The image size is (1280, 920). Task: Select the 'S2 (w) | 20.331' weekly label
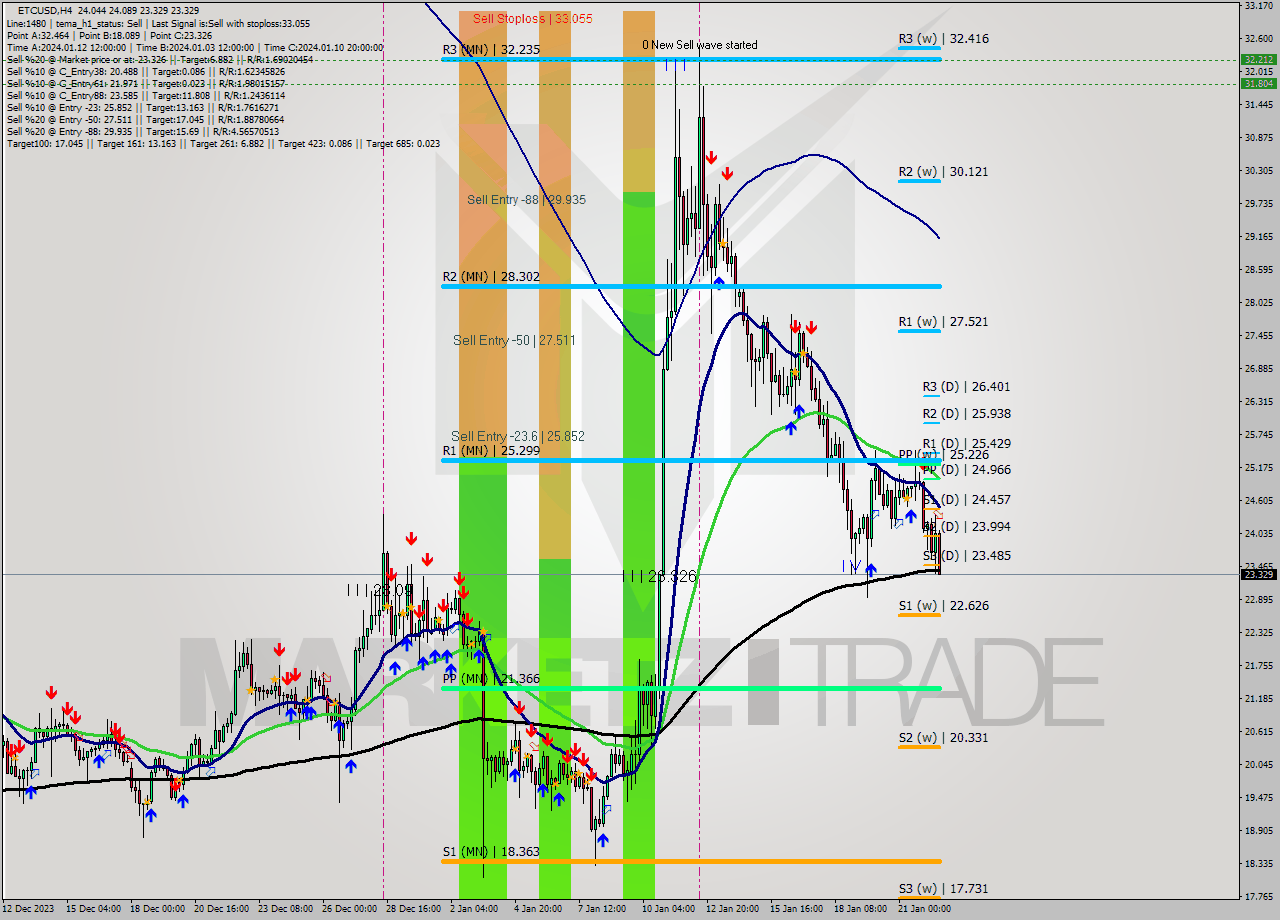[x=943, y=738]
